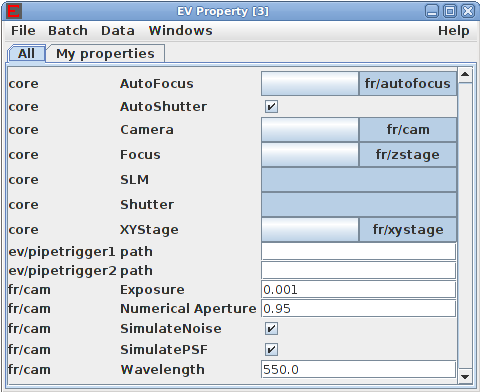Click the AutoShutter property label

[163, 107]
